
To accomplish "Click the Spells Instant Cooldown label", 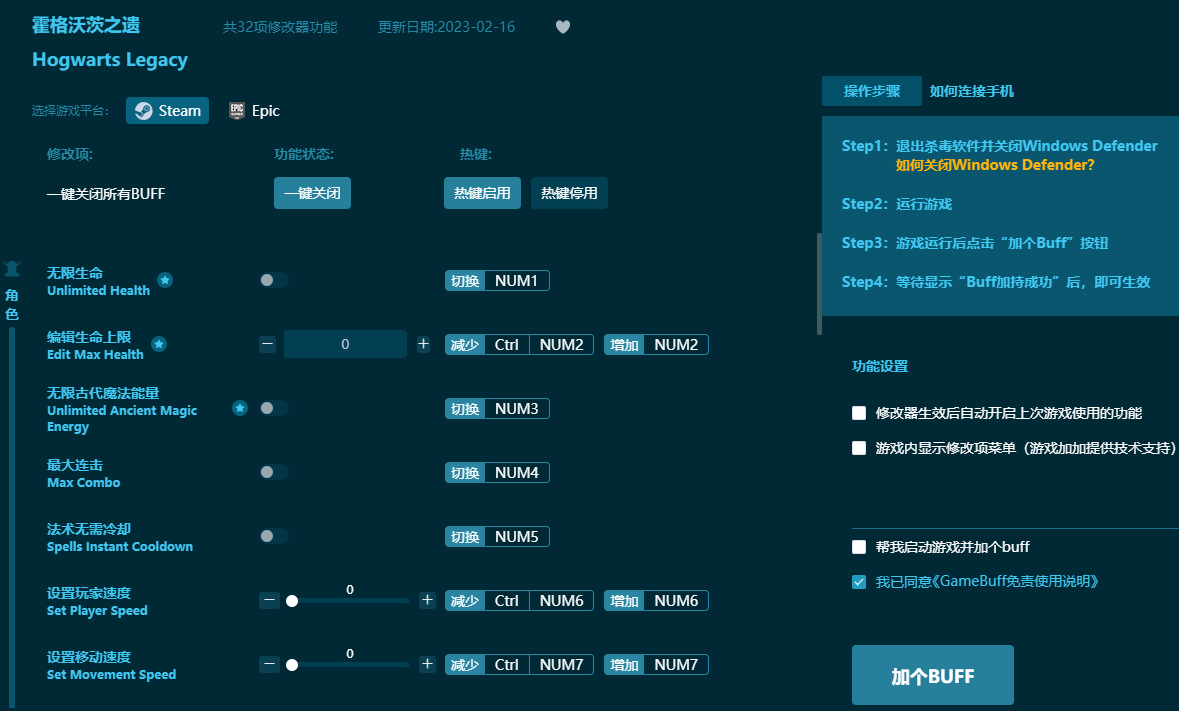I will (x=120, y=537).
